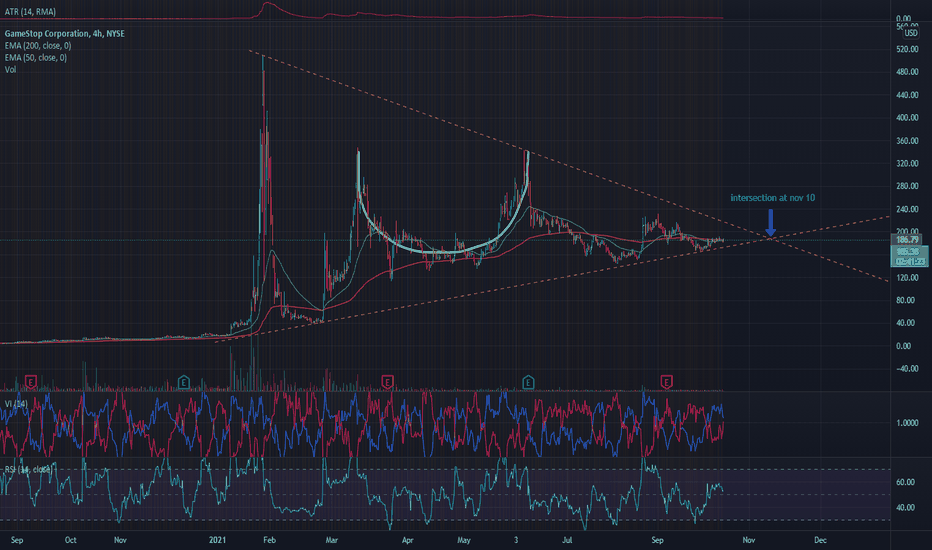The height and width of the screenshot is (550, 932).
Task: Click the 320.00 price axis label
Action: [x=907, y=164]
